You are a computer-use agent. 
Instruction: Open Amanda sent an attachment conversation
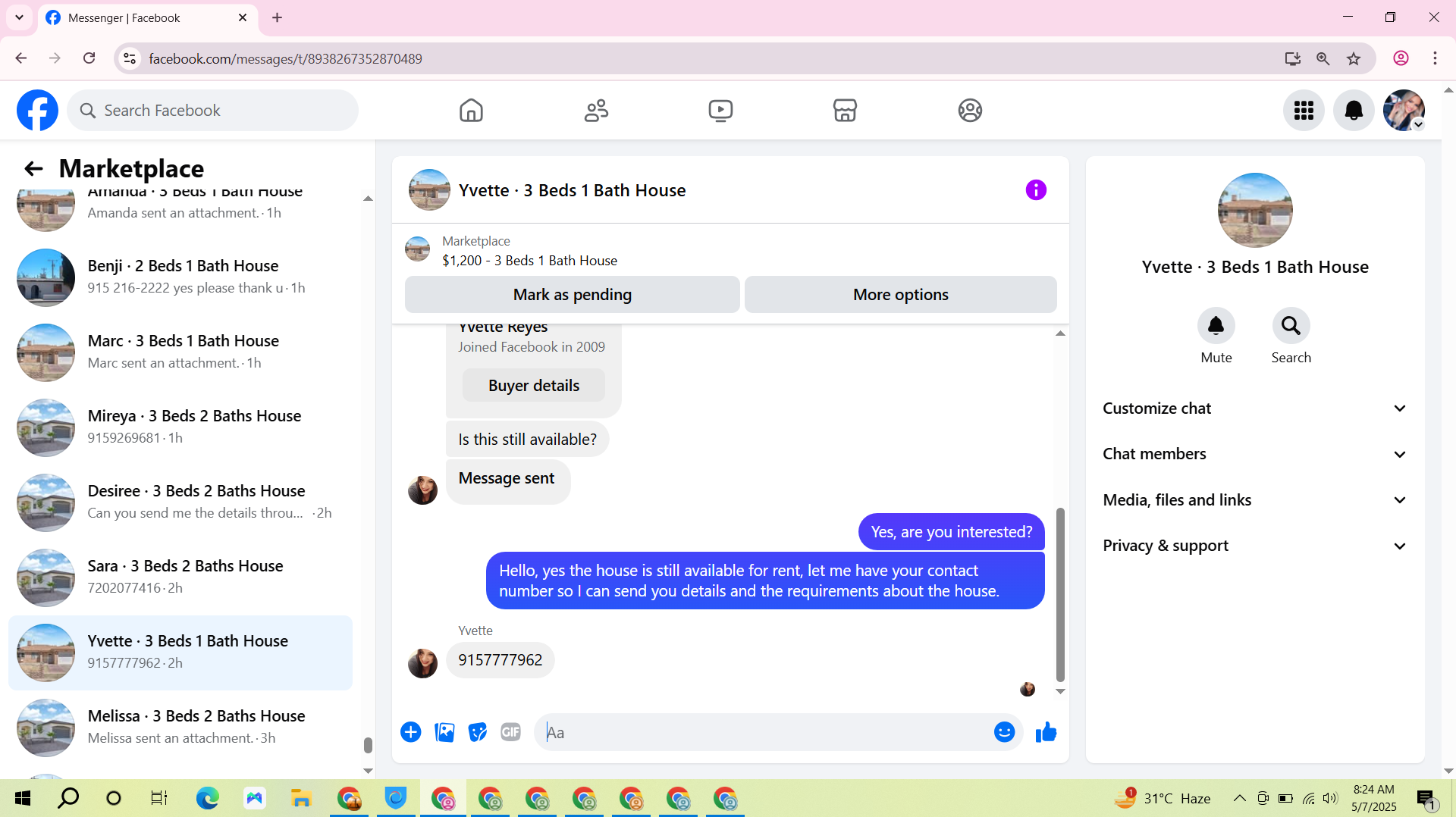[180, 212]
